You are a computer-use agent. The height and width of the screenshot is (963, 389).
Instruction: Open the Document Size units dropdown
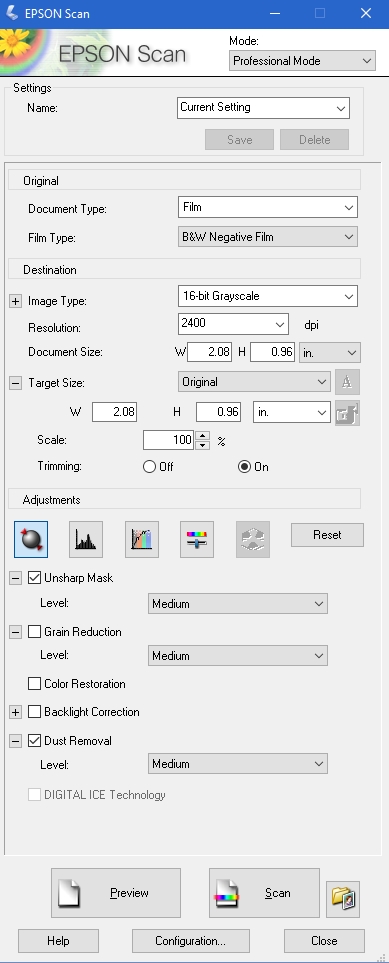click(x=329, y=353)
